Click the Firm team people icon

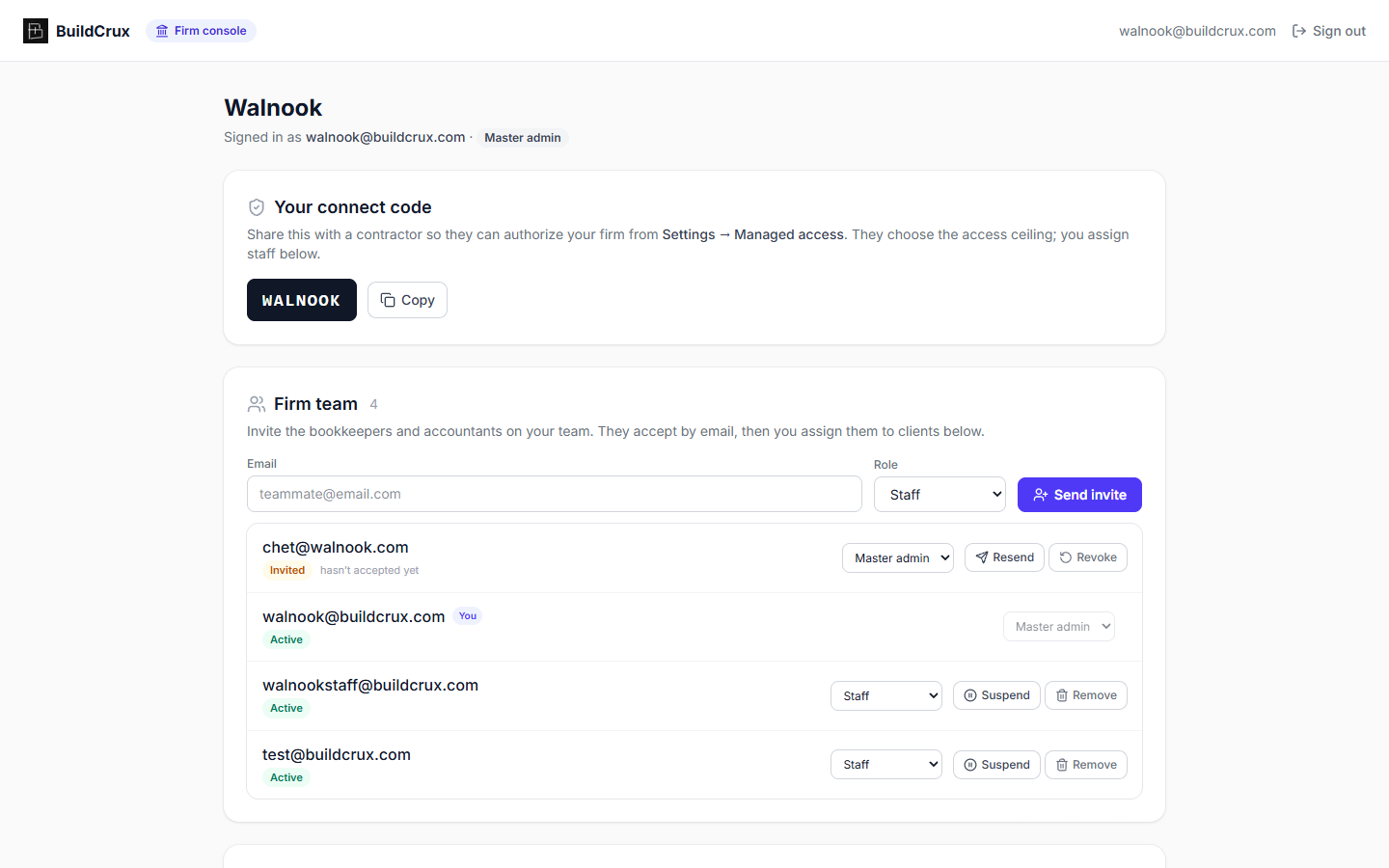tap(257, 404)
